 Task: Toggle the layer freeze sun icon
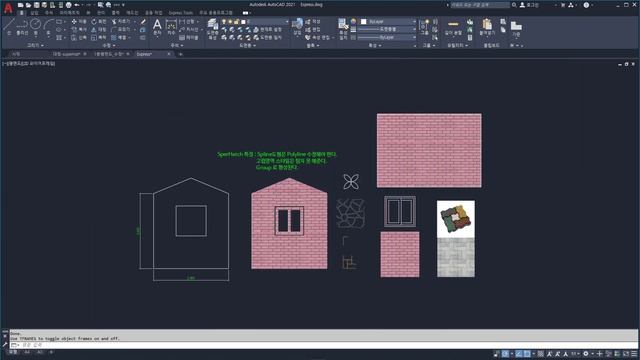point(230,22)
